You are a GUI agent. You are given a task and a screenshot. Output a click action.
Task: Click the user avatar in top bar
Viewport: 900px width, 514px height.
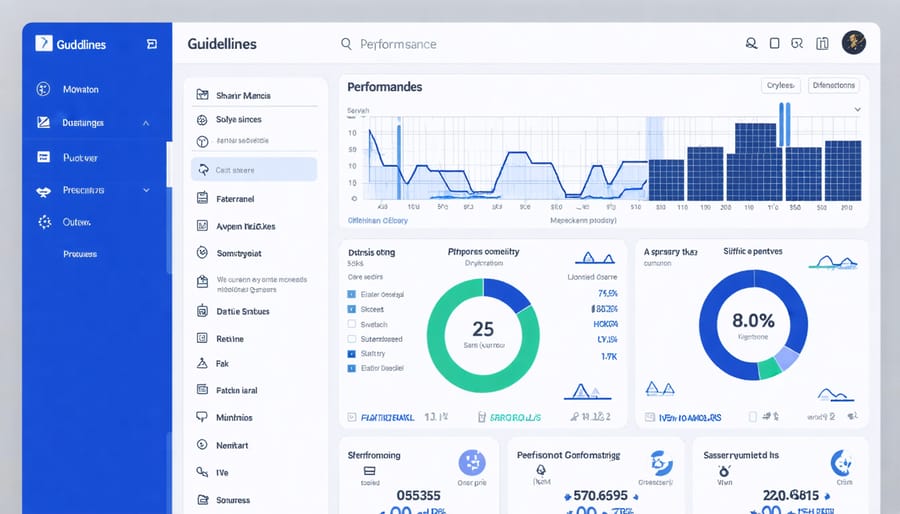click(x=853, y=43)
